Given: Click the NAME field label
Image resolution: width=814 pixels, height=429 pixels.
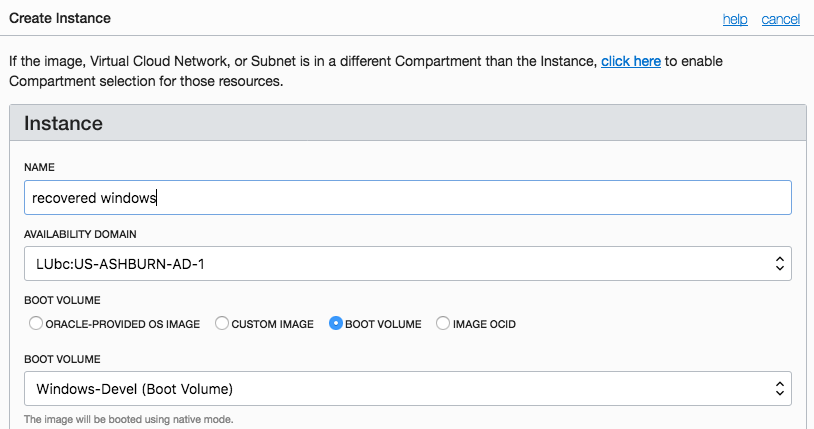Looking at the screenshot, I should click(x=39, y=166).
